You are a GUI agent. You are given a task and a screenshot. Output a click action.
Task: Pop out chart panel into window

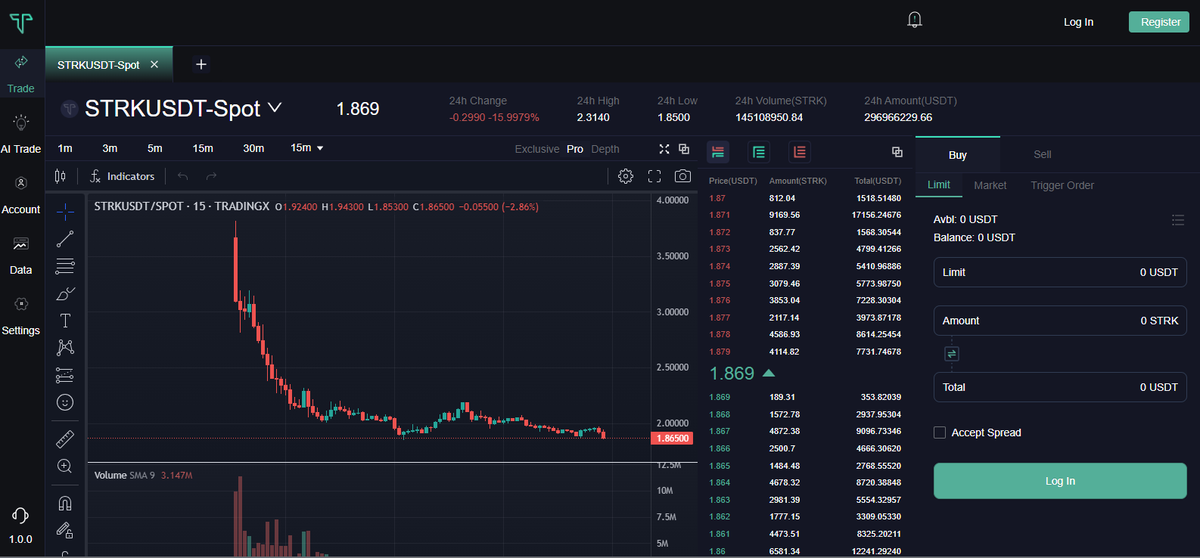coord(684,149)
